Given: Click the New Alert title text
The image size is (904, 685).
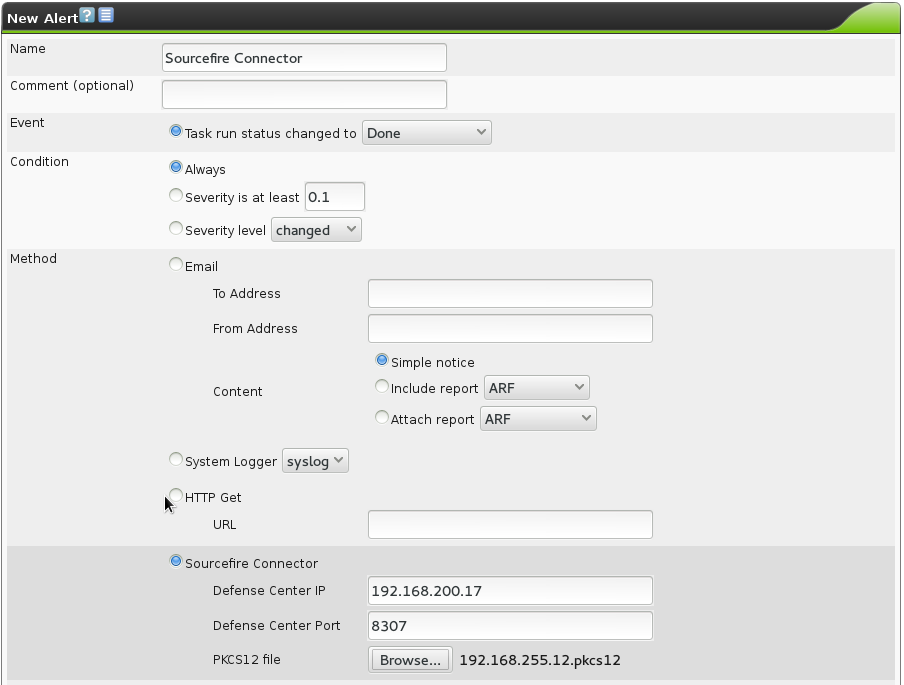Looking at the screenshot, I should 43,18.
